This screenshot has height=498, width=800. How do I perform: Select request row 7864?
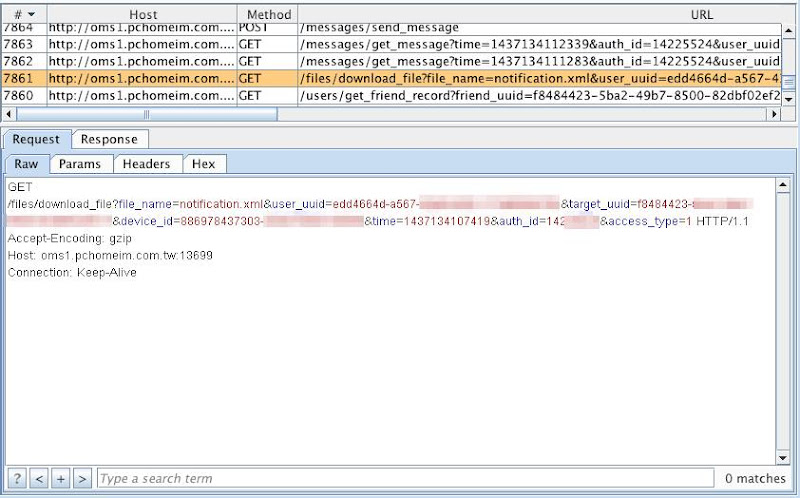point(391,28)
